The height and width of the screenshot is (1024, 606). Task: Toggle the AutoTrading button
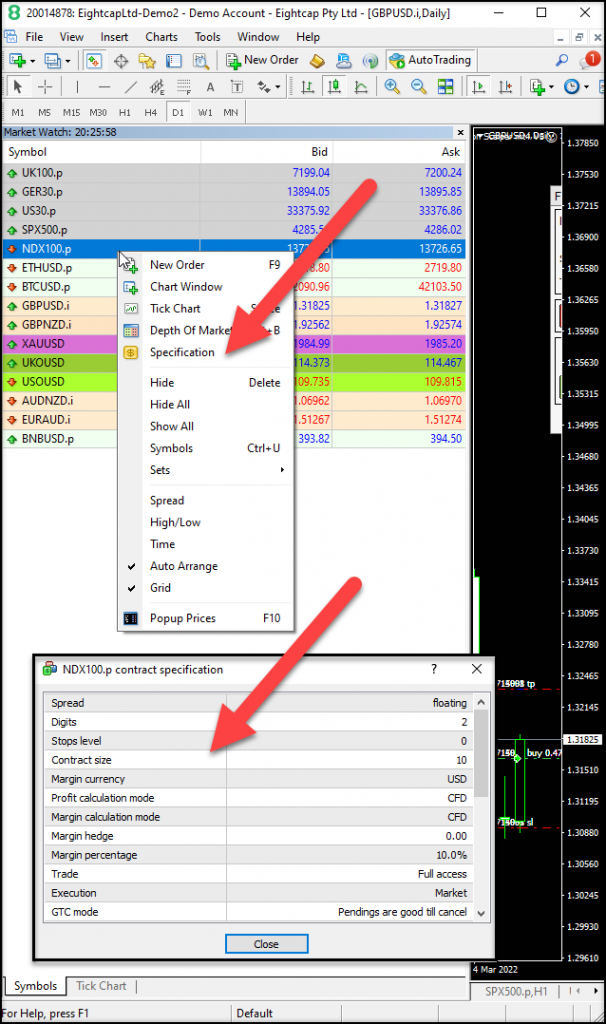429,60
